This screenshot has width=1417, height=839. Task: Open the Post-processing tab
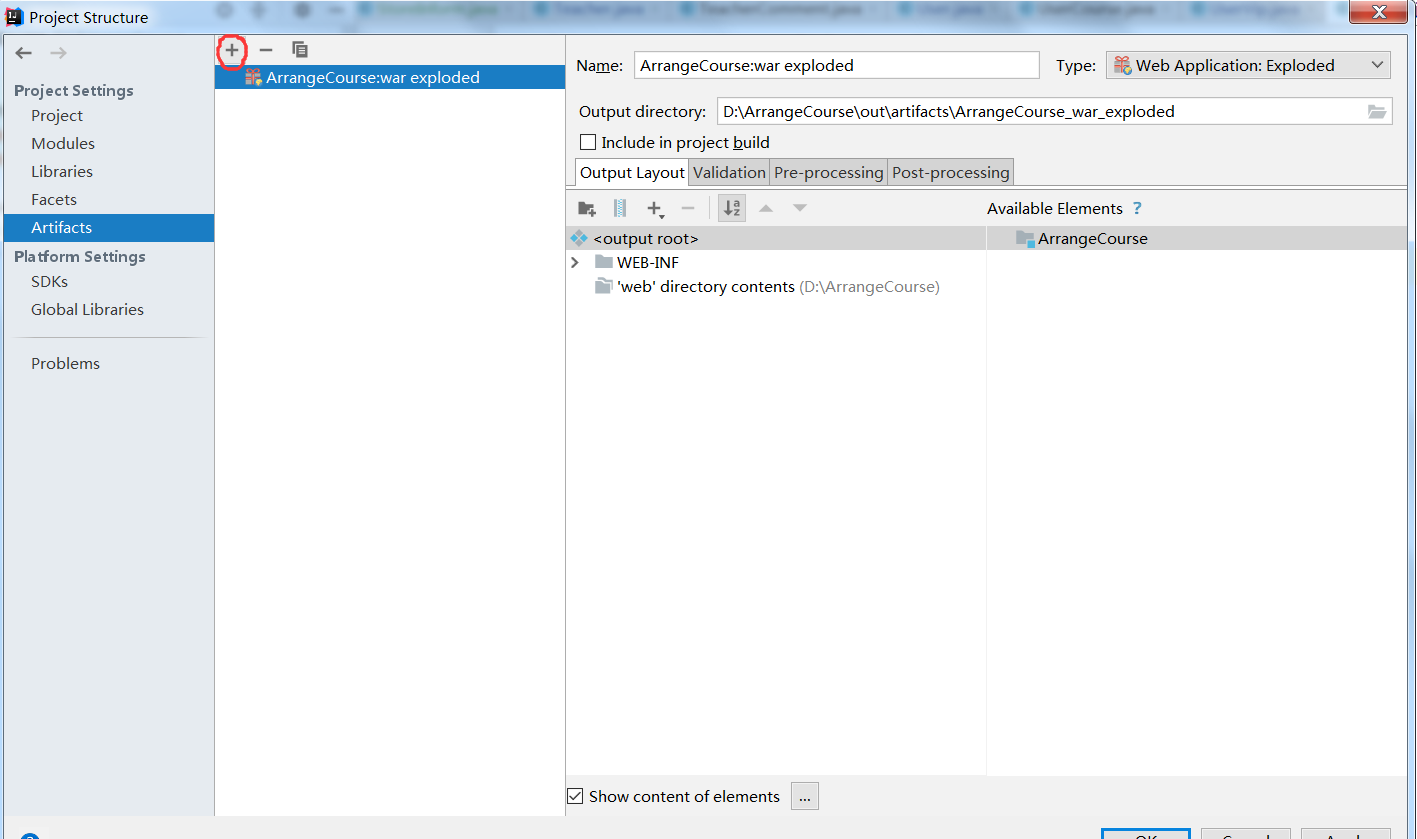pyautogui.click(x=951, y=172)
